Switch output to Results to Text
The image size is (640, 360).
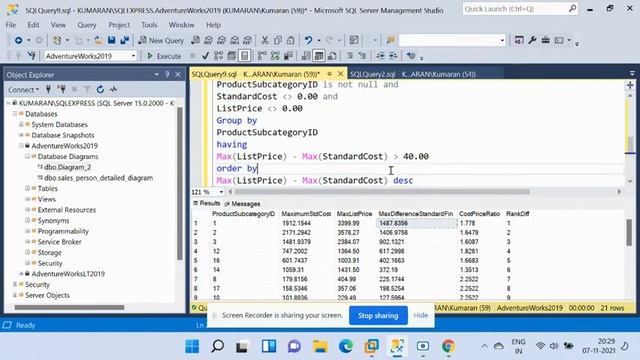(x=306, y=56)
